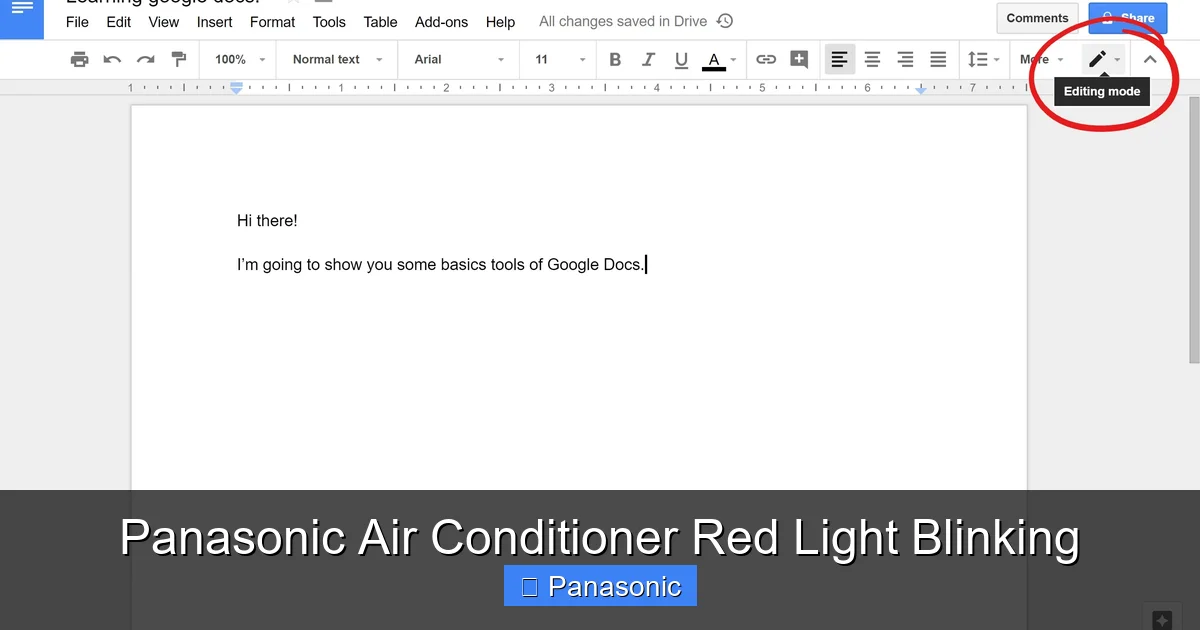Select right text alignment
1200x630 pixels.
click(905, 60)
